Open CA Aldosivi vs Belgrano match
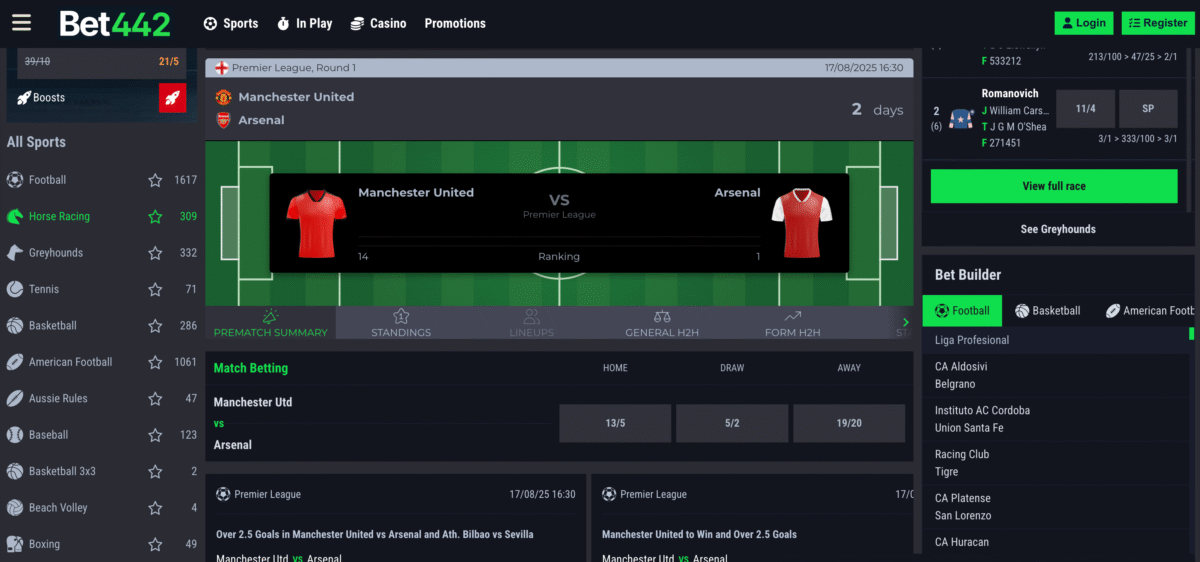The width and height of the screenshot is (1200, 562). (x=1055, y=375)
